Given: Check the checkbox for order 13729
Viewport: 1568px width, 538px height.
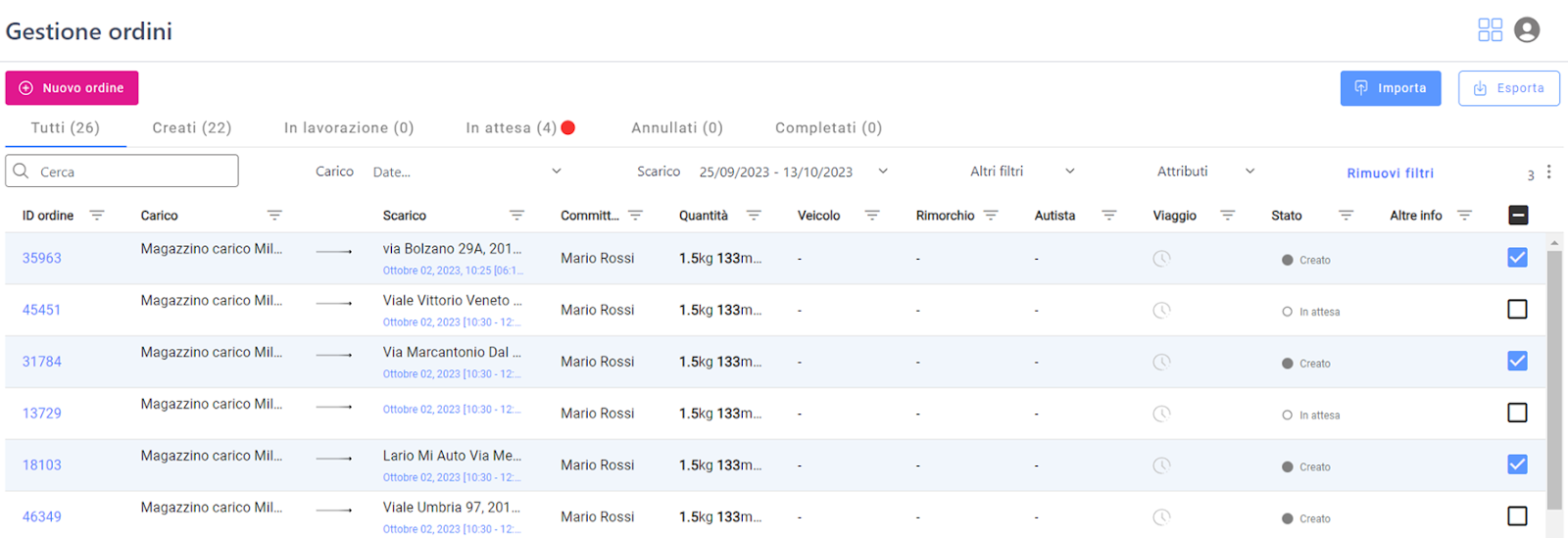Looking at the screenshot, I should (x=1517, y=413).
